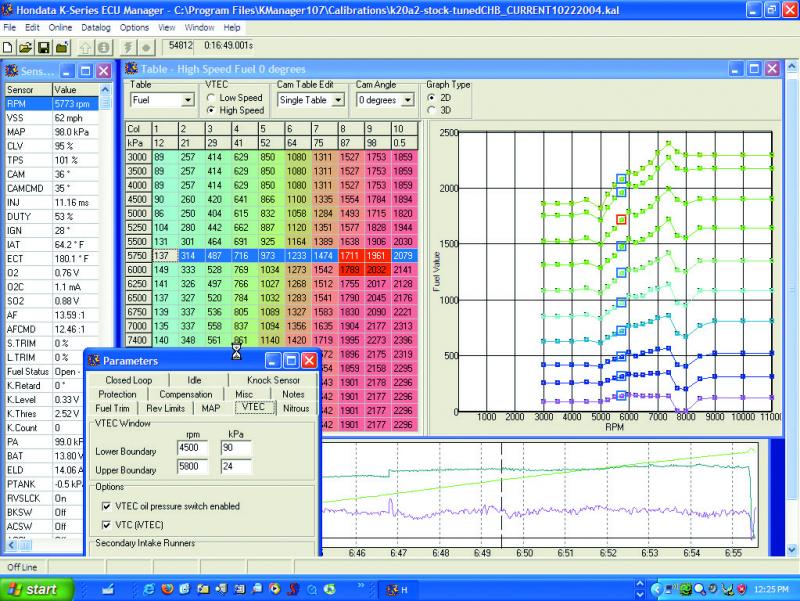Click the record datalog circle icon
Image resolution: width=800 pixels, height=601 pixels.
[x=146, y=48]
